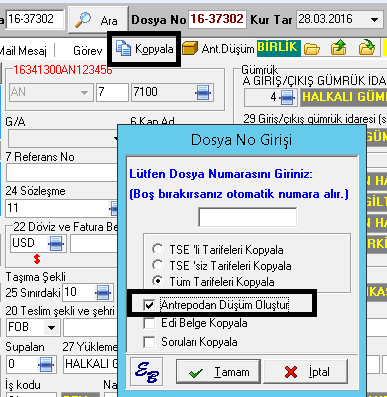Click the 27 Yükleme HALKALI field
387x397 pixels.
click(x=91, y=364)
